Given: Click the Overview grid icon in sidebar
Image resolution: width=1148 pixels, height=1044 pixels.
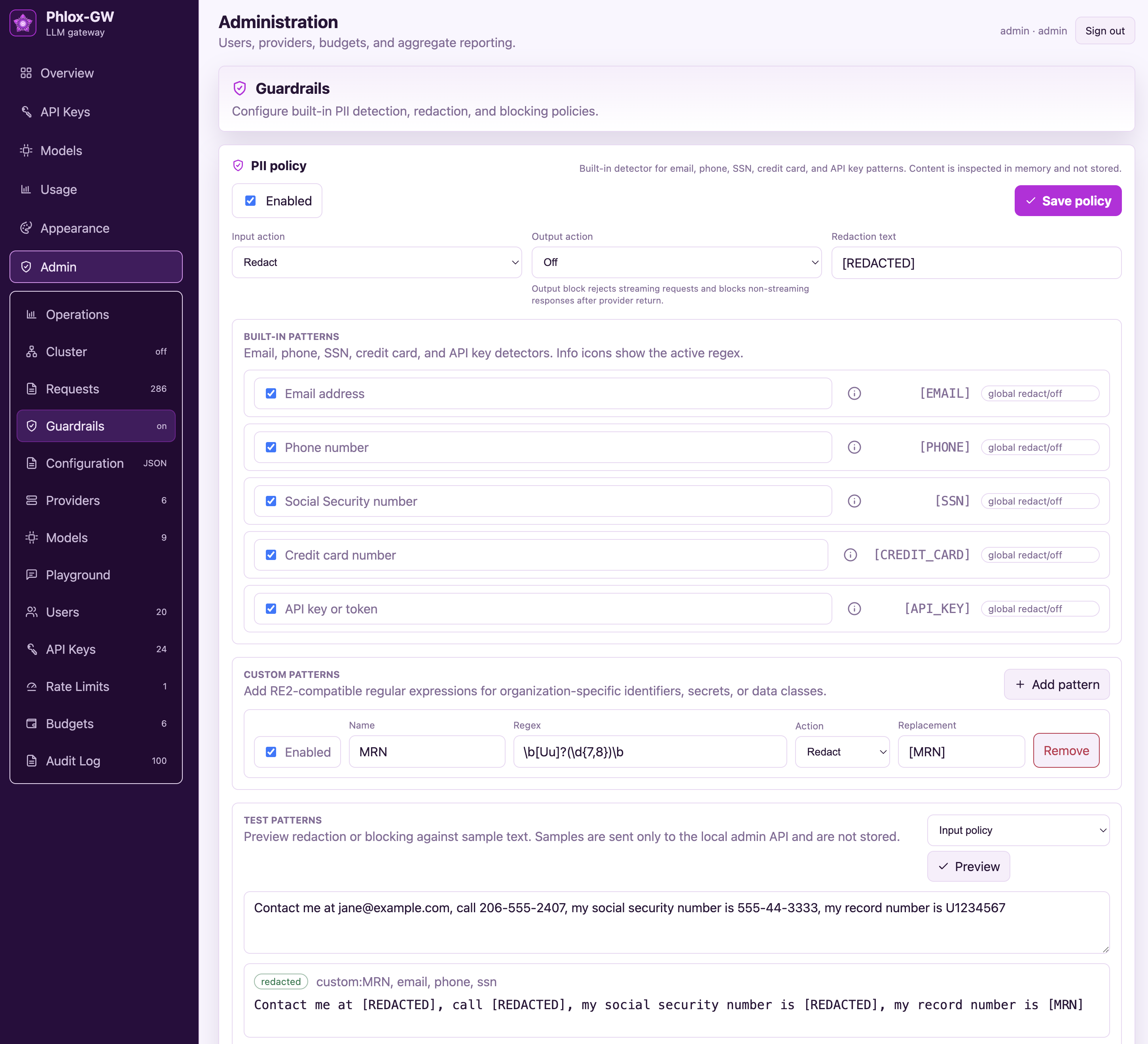Looking at the screenshot, I should [x=26, y=73].
